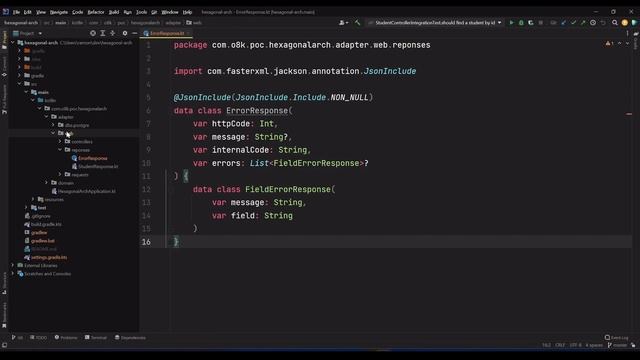Viewport: 640px width, 360px height.
Task: Collapse the src folder arrow
Action: pos(20,84)
